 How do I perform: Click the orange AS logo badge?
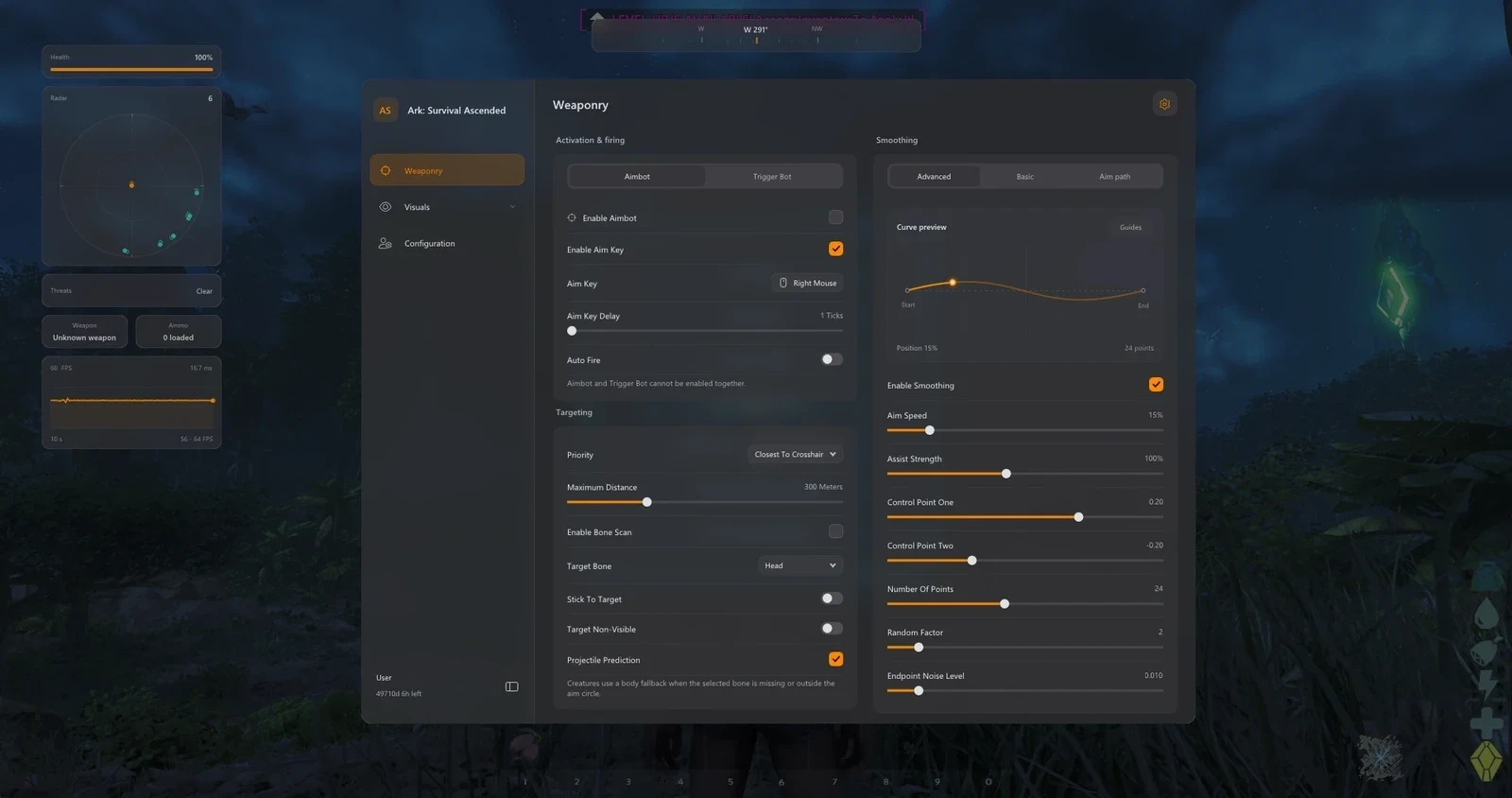pyautogui.click(x=385, y=110)
